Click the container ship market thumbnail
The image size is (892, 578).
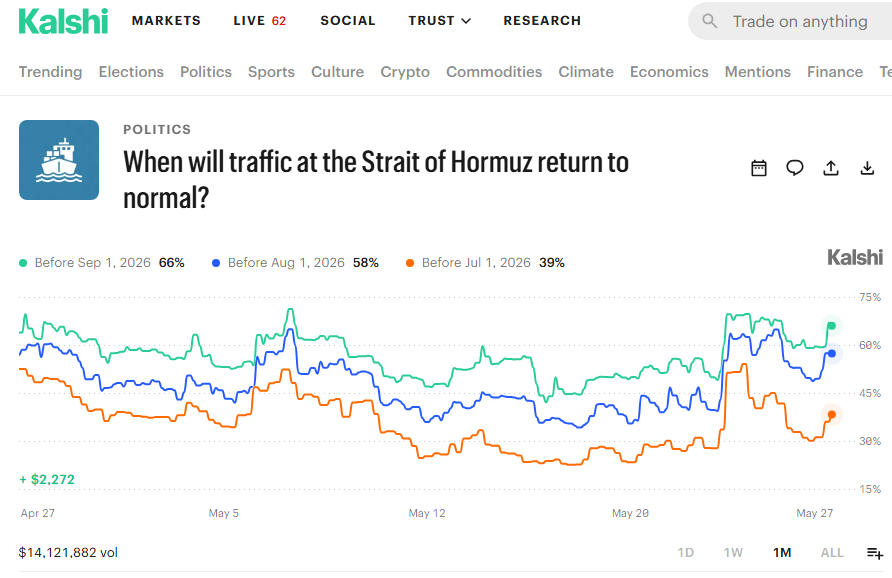tap(59, 160)
